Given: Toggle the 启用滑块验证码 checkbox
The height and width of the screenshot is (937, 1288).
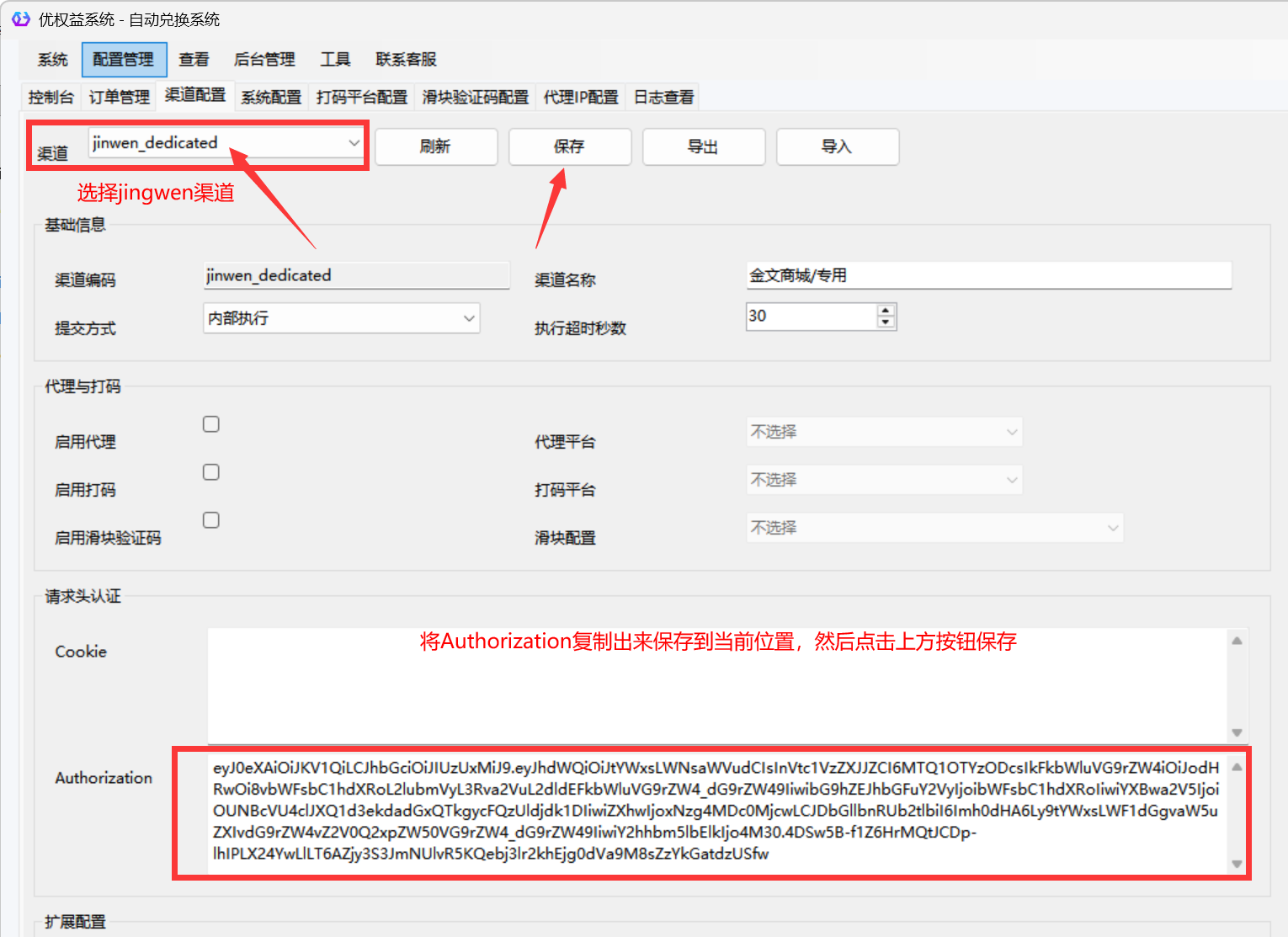Looking at the screenshot, I should point(211,520).
